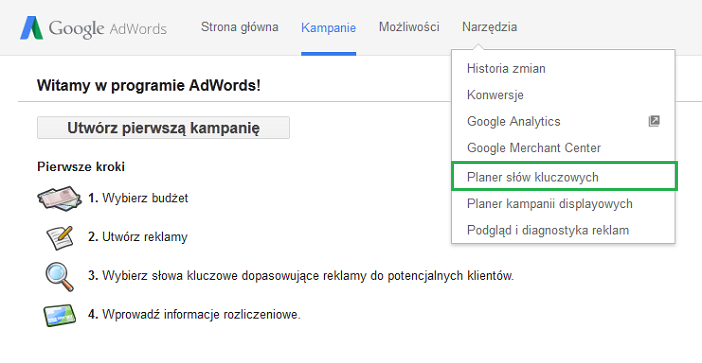Viewport: 702px width, 363px height.
Task: Click the 1. Wybierz budżet text
Action: tap(138, 198)
